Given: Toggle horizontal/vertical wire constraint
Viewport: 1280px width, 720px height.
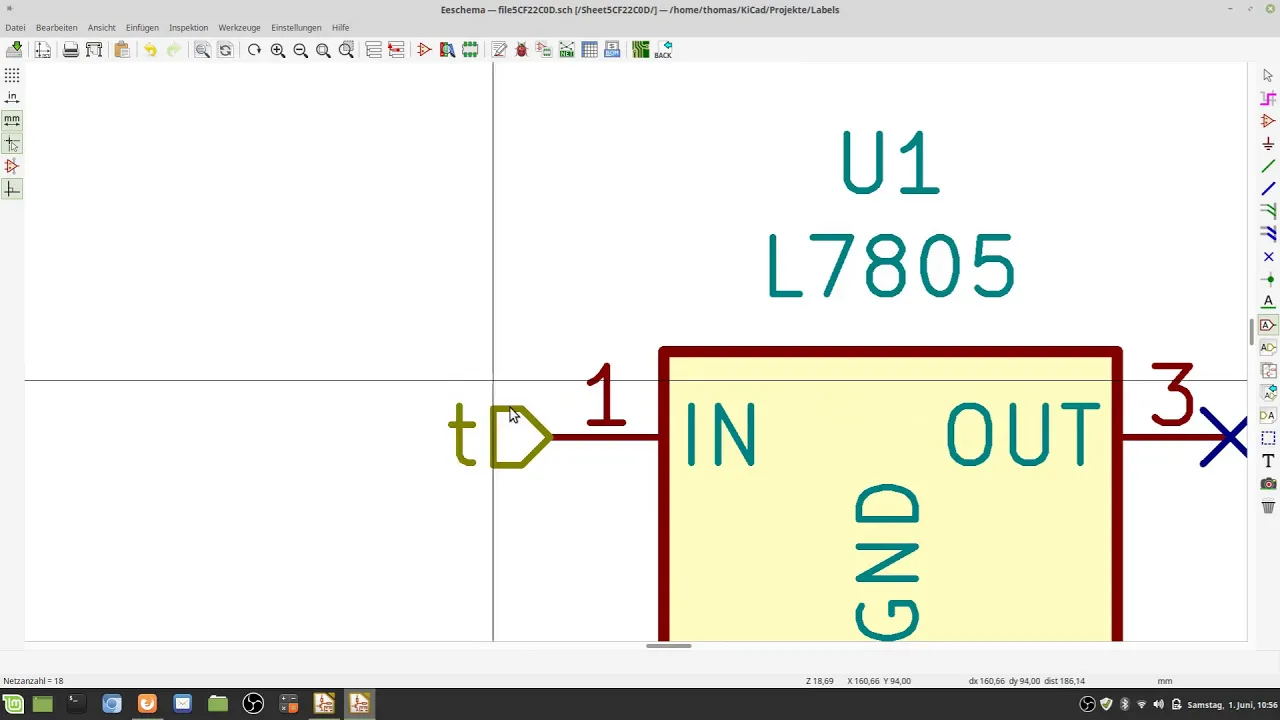Looking at the screenshot, I should tap(12, 190).
